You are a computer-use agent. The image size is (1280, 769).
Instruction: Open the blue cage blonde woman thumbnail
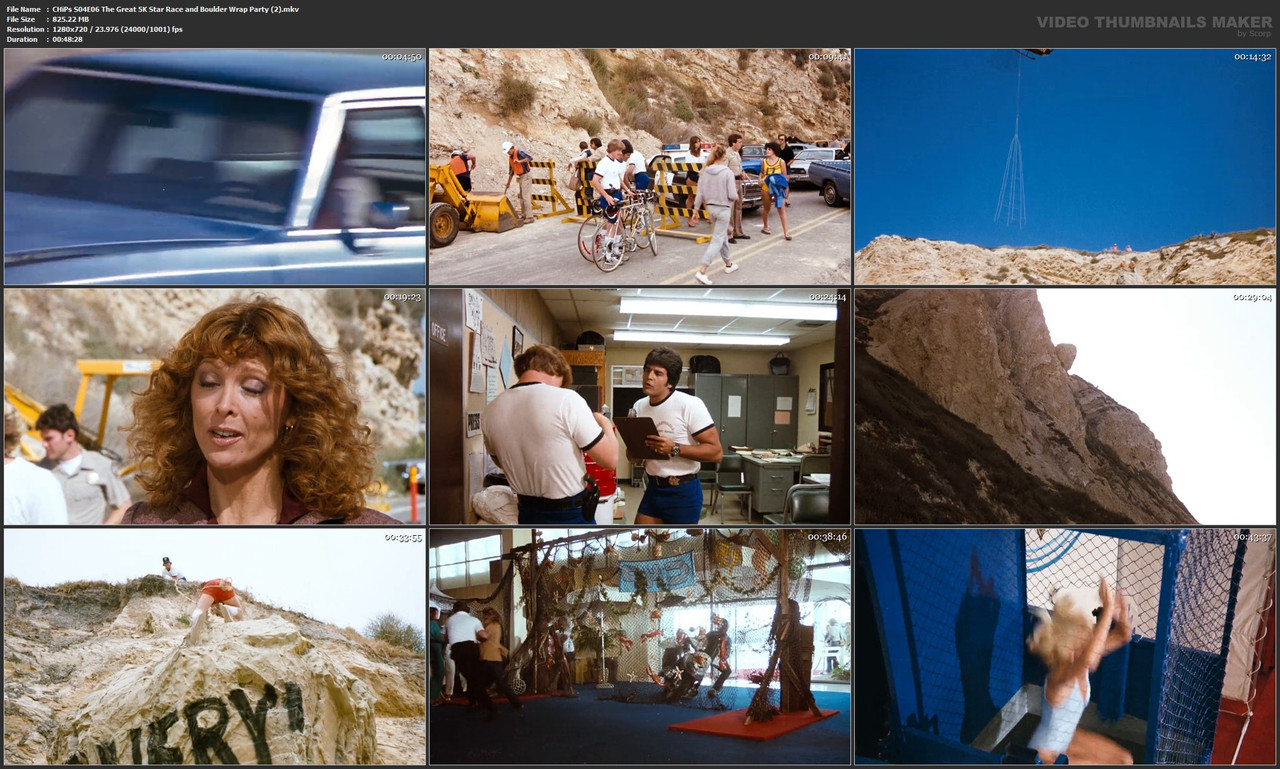(1065, 647)
